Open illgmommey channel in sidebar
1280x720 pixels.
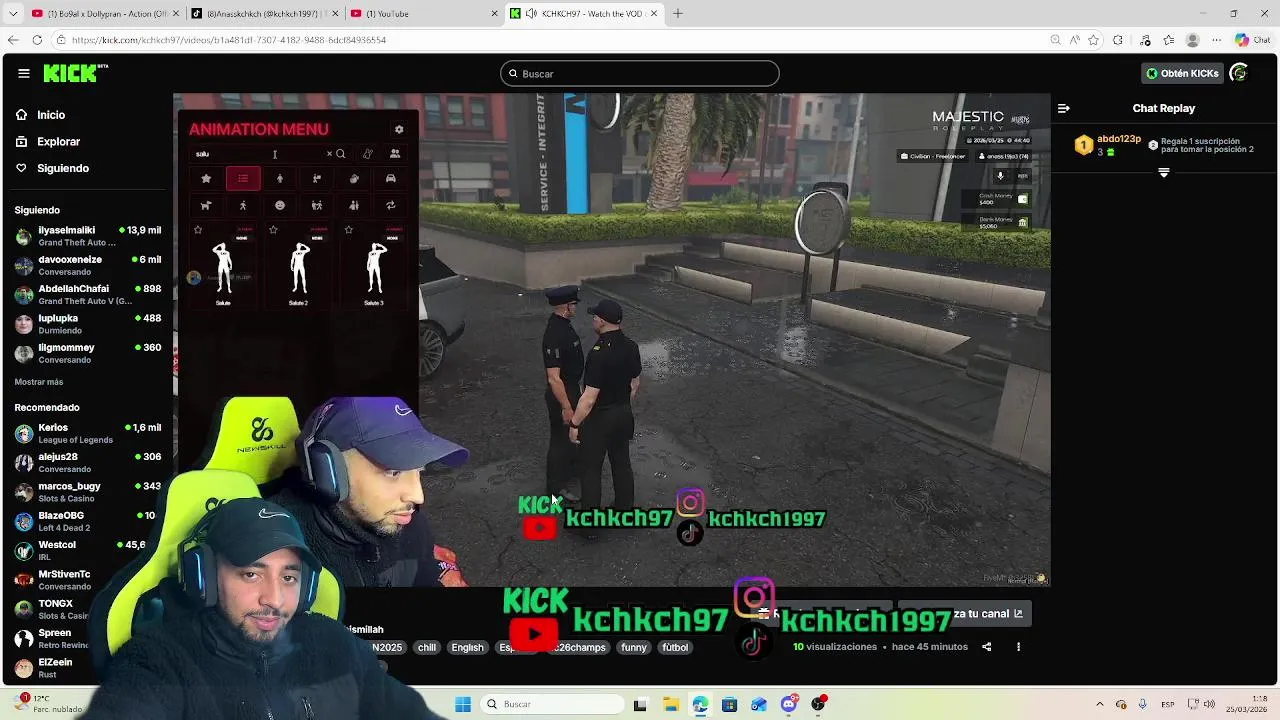[88, 353]
